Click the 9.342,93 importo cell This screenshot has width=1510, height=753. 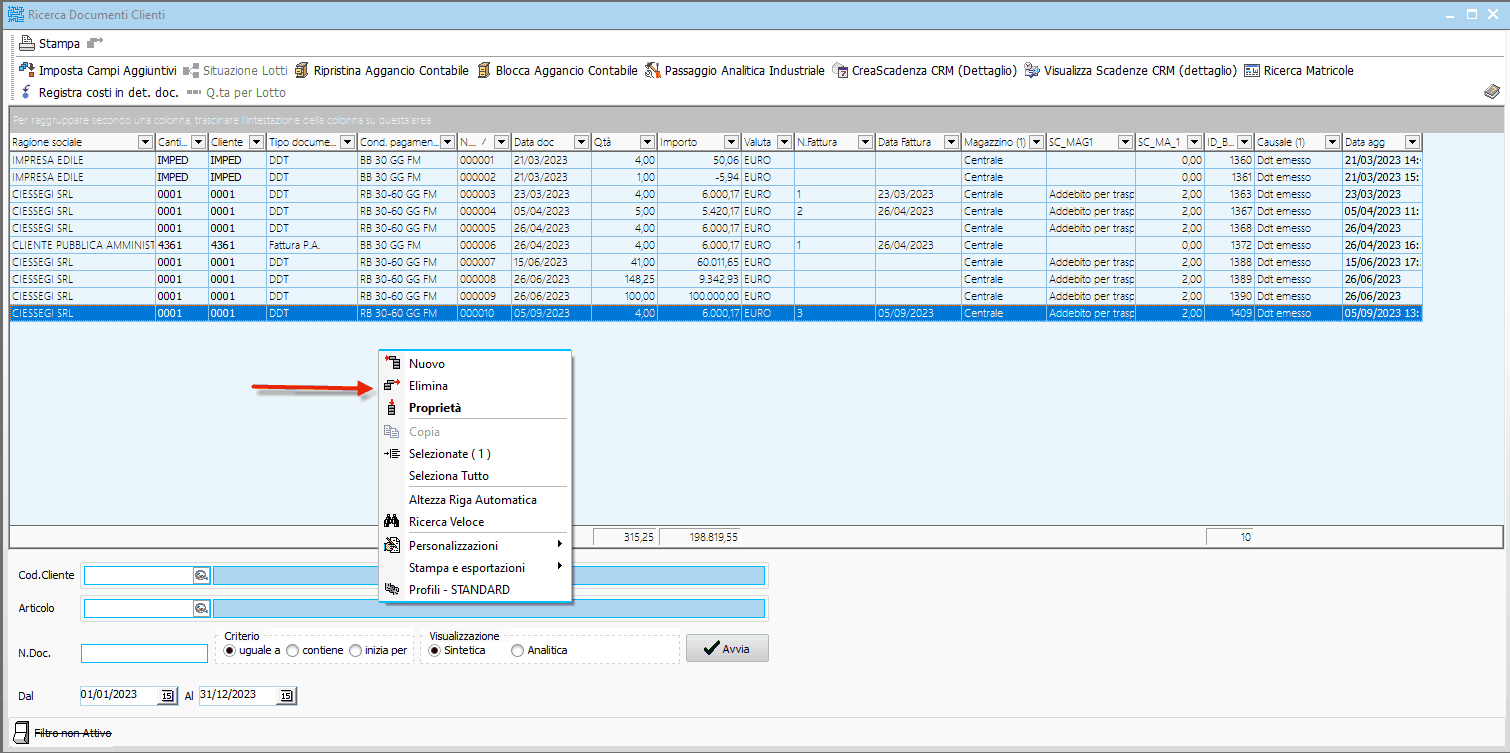pos(700,279)
